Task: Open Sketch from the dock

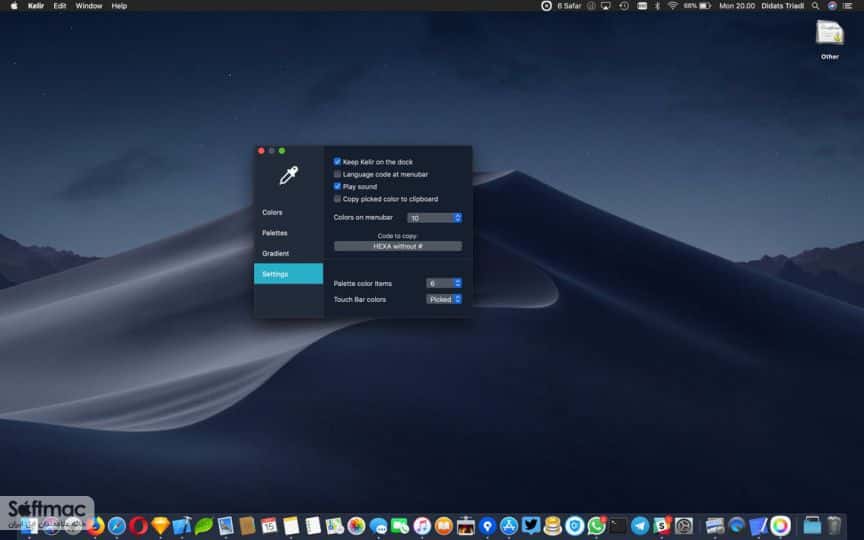Action: (160, 526)
